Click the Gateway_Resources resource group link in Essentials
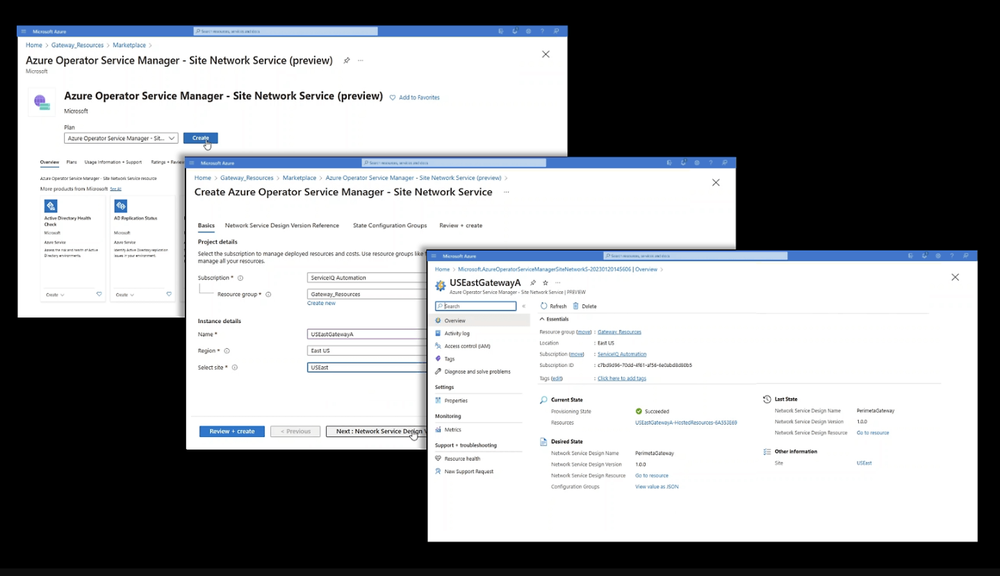The image size is (1000, 576). point(619,332)
